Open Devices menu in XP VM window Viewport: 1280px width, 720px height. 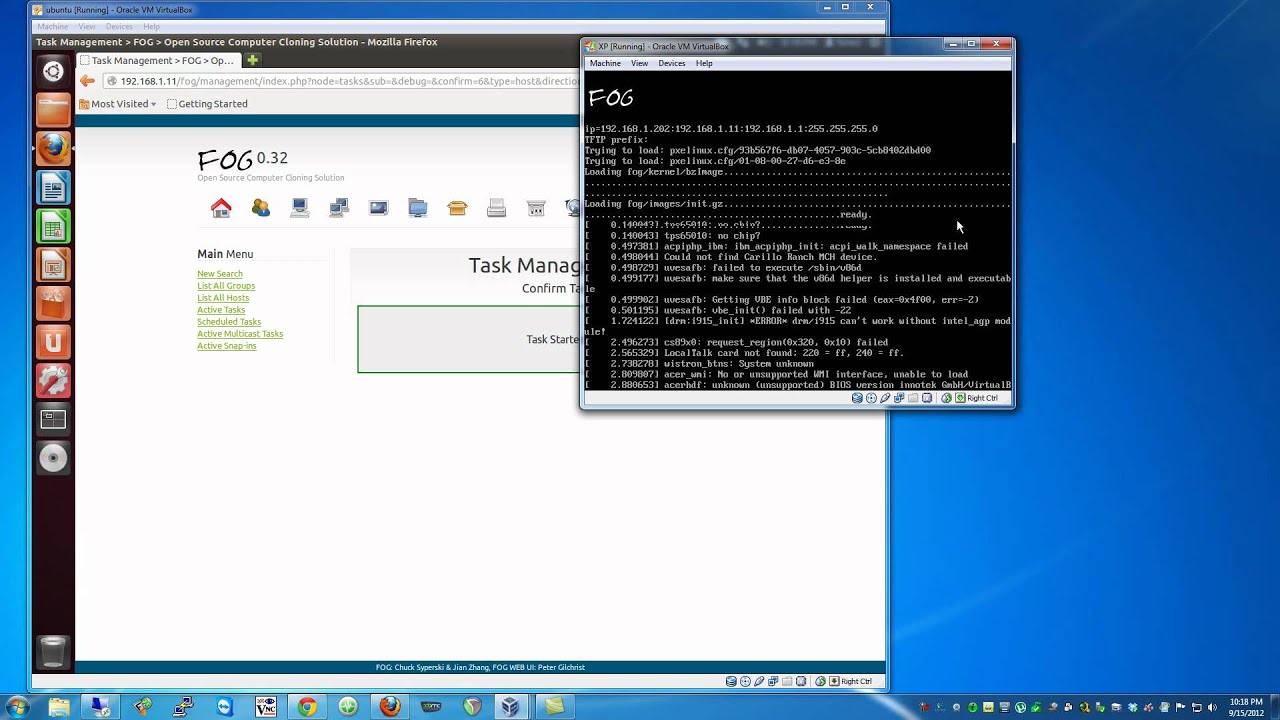(672, 63)
